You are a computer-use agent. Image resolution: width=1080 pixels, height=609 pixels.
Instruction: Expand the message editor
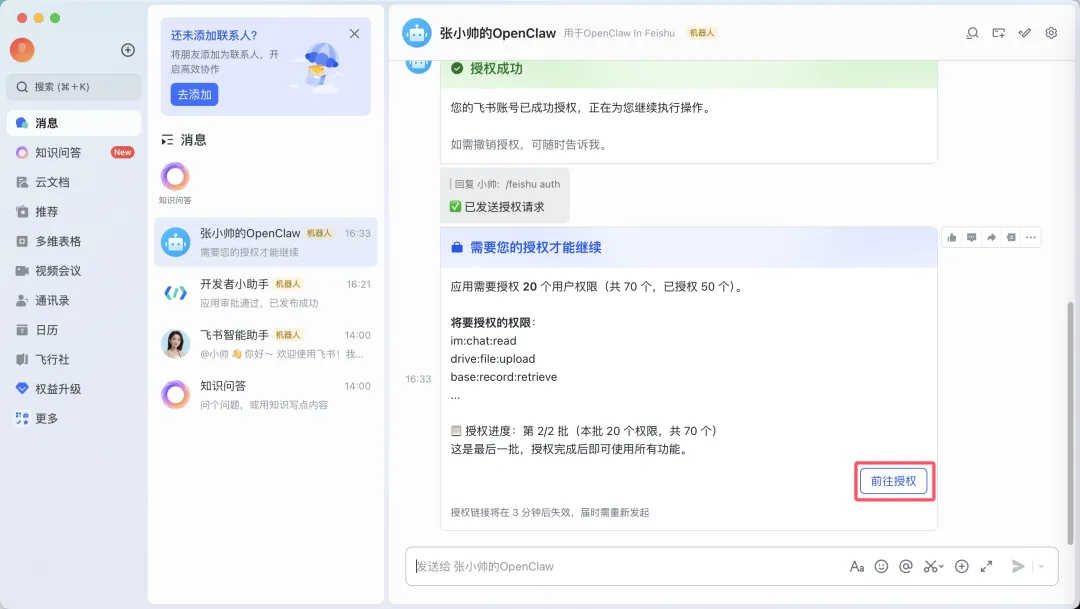[x=986, y=566]
